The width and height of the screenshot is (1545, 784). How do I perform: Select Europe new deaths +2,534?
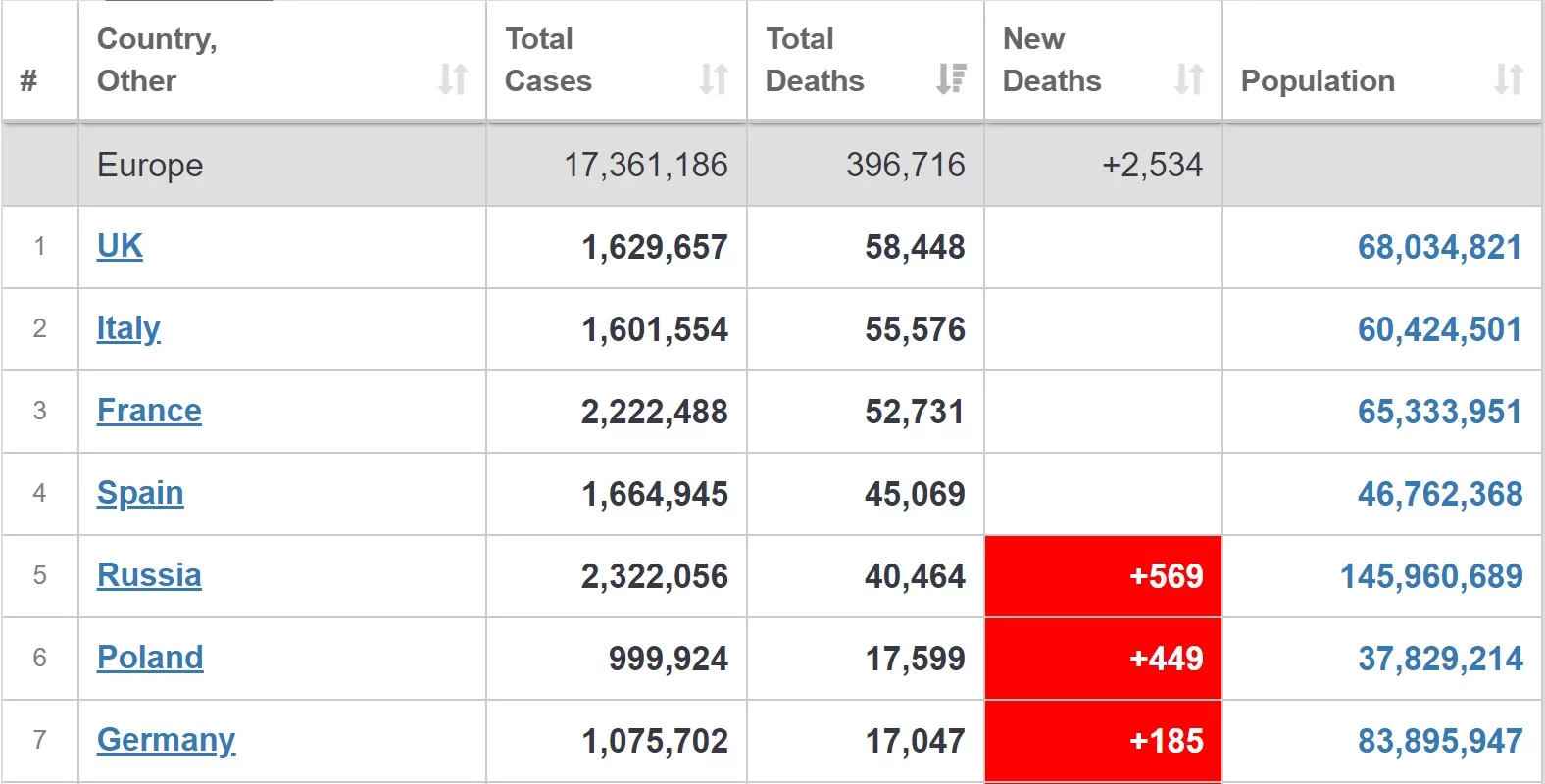click(1153, 165)
